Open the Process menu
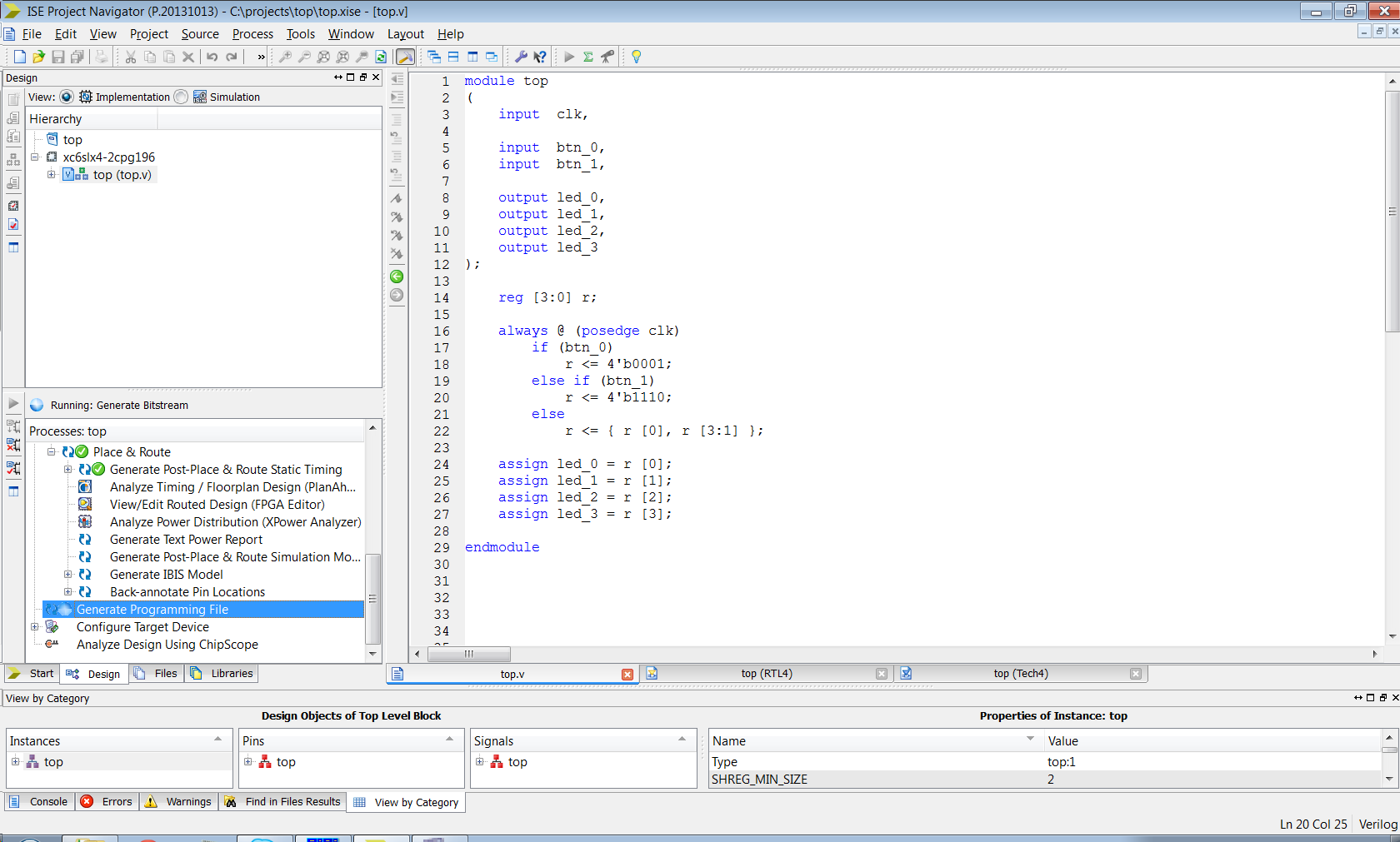Viewport: 1400px width, 842px height. pyautogui.click(x=252, y=34)
